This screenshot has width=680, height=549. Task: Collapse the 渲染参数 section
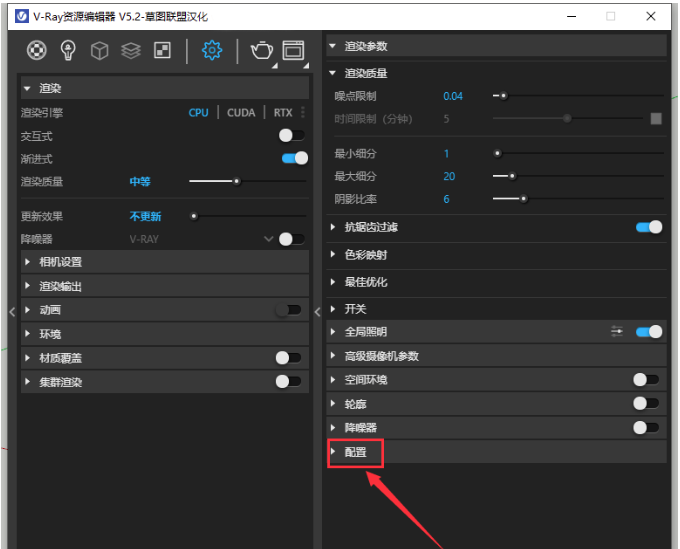click(x=497, y=46)
